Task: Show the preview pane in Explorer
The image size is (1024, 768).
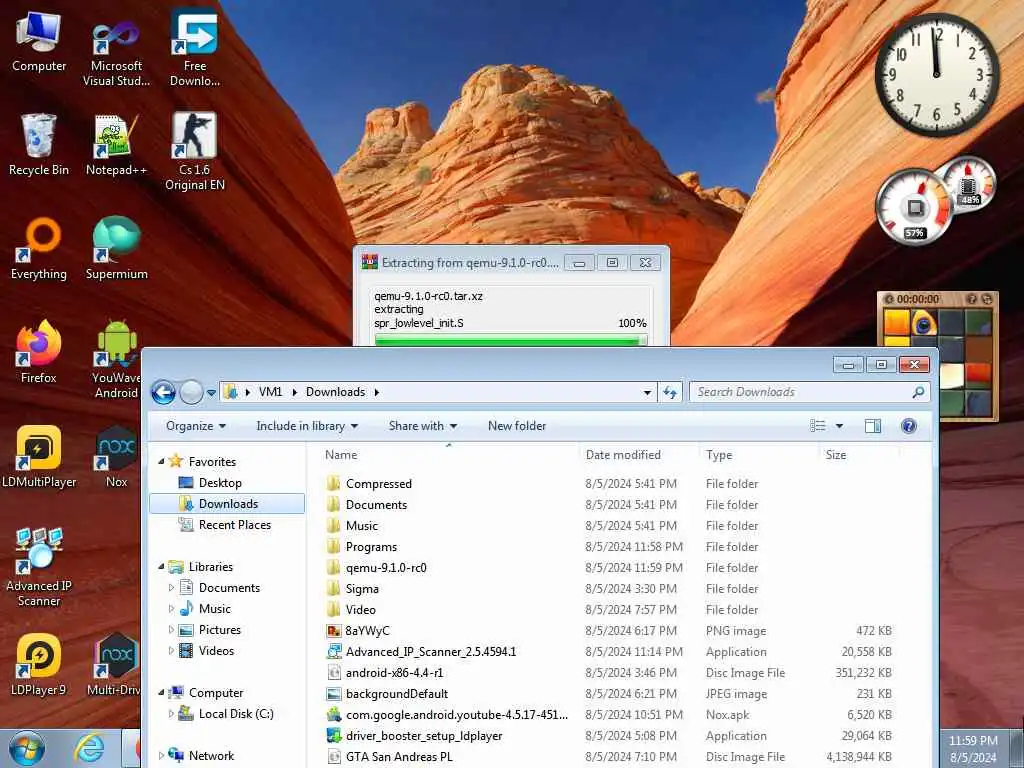Action: 872,426
